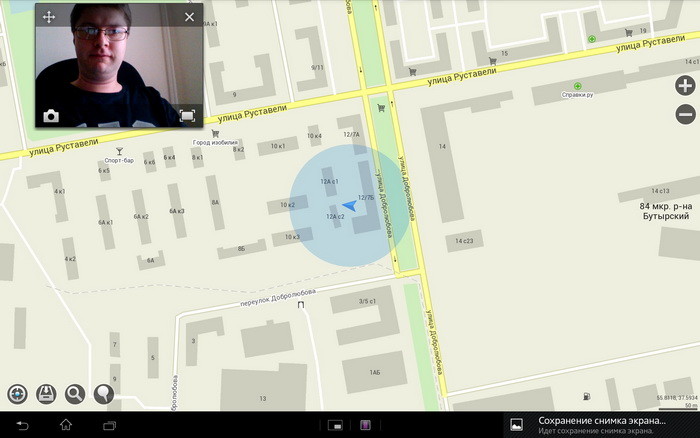Tap the purple small app icon in the navigation bar
Screen dimensions: 700x438
(x=366, y=426)
